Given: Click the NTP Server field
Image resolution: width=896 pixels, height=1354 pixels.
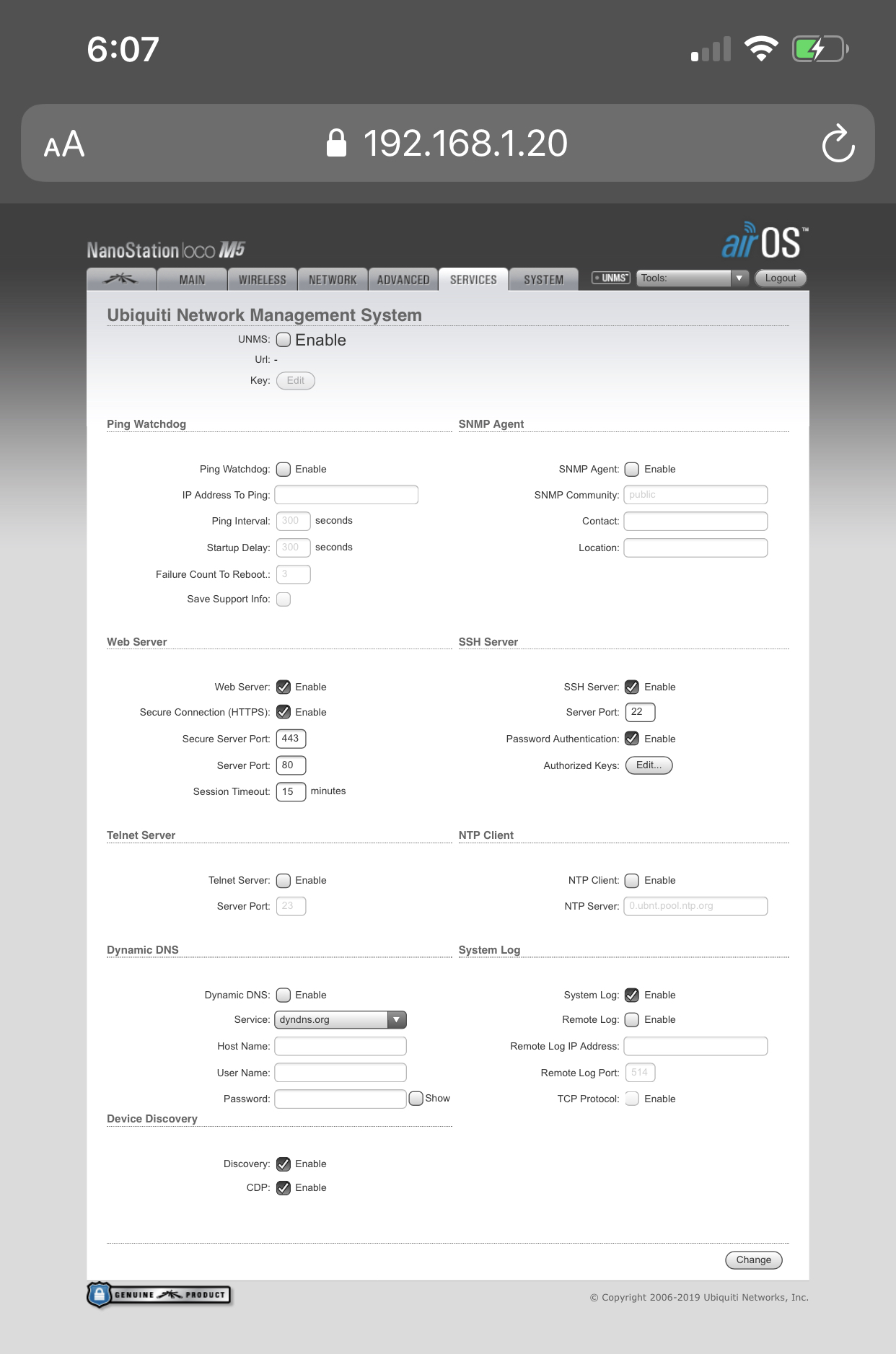Looking at the screenshot, I should pyautogui.click(x=695, y=906).
